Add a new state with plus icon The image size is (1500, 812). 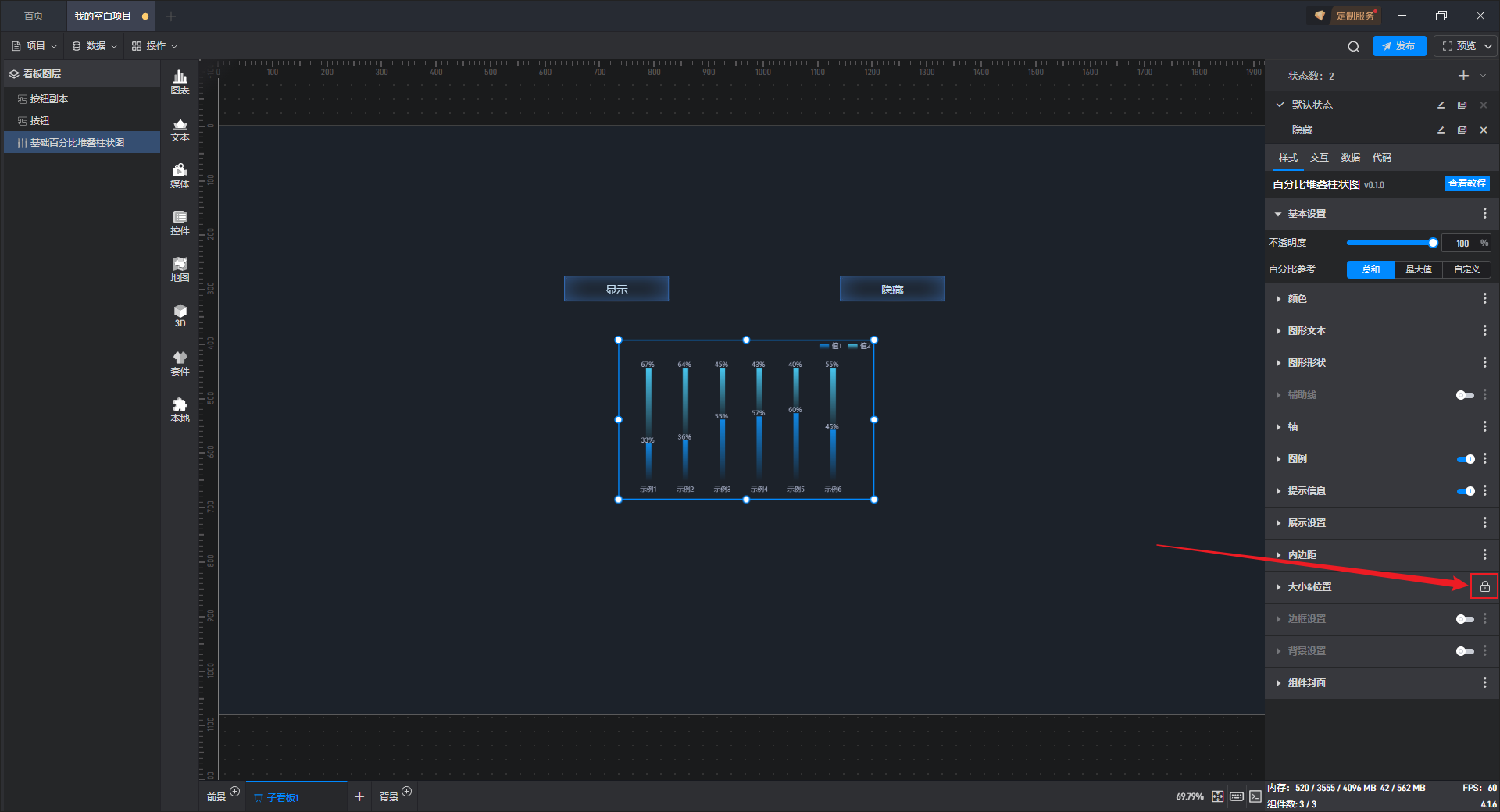(1463, 76)
